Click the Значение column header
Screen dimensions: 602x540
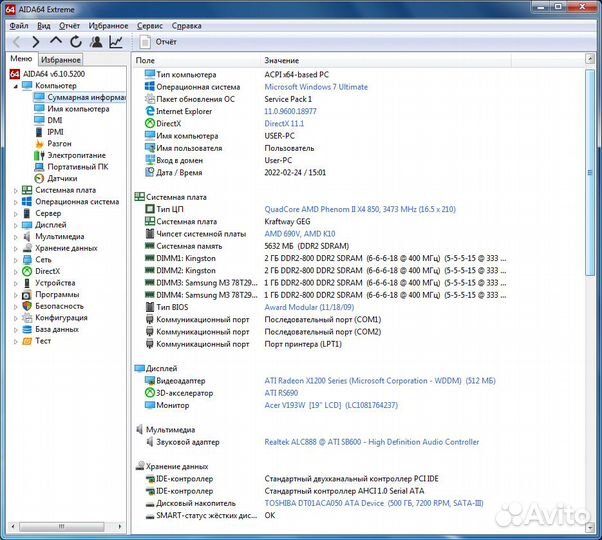386,60
